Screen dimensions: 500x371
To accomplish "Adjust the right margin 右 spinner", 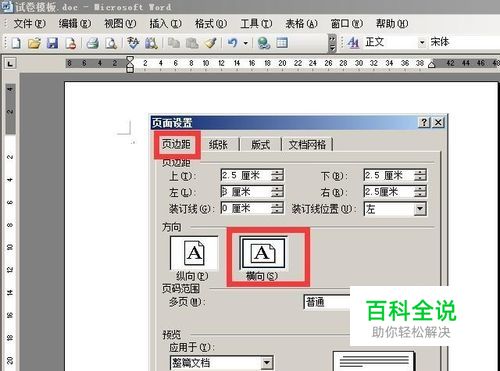I will pyautogui.click(x=420, y=192).
